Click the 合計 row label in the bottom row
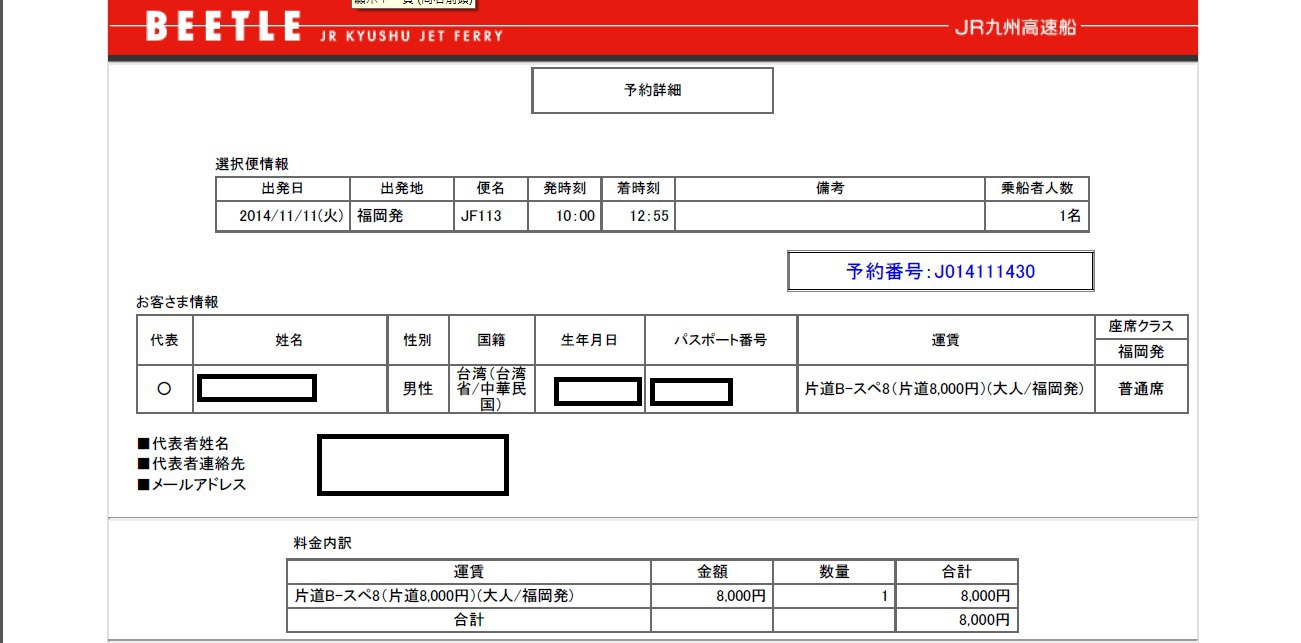This screenshot has width=1301, height=643. pyautogui.click(x=468, y=620)
